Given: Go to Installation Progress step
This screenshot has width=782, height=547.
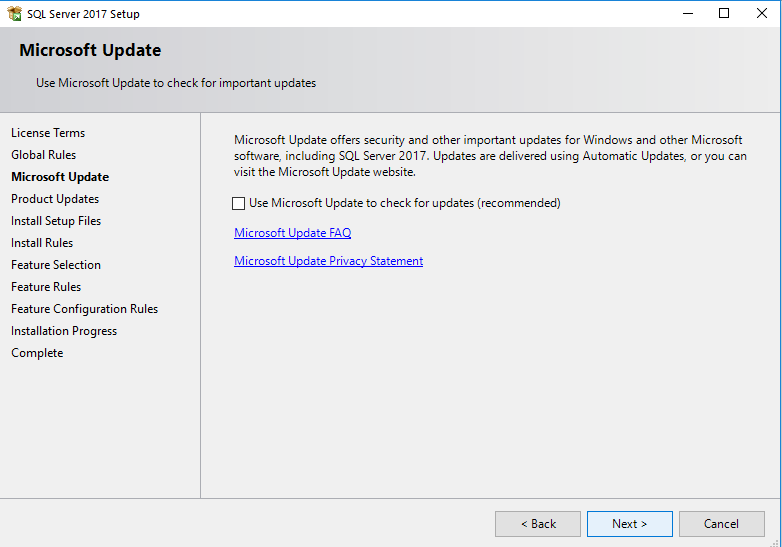Looking at the screenshot, I should tap(64, 331).
